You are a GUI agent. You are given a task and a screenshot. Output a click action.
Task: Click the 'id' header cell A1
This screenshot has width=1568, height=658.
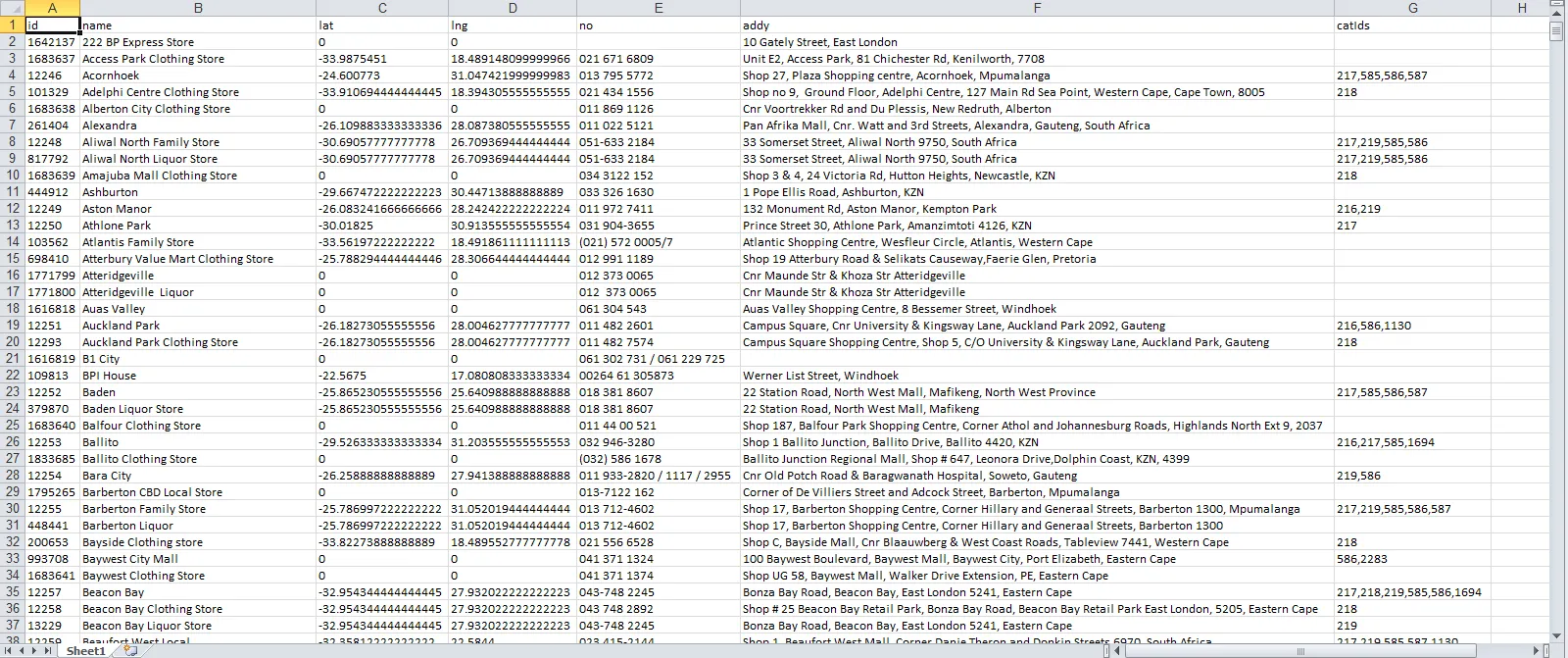click(52, 25)
